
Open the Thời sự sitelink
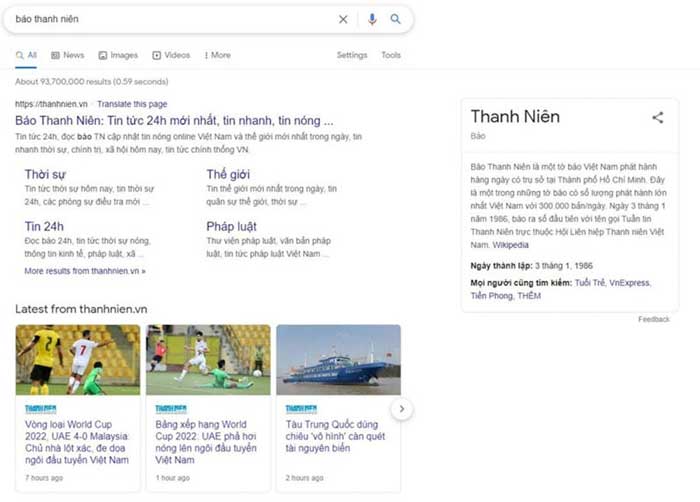(x=45, y=174)
